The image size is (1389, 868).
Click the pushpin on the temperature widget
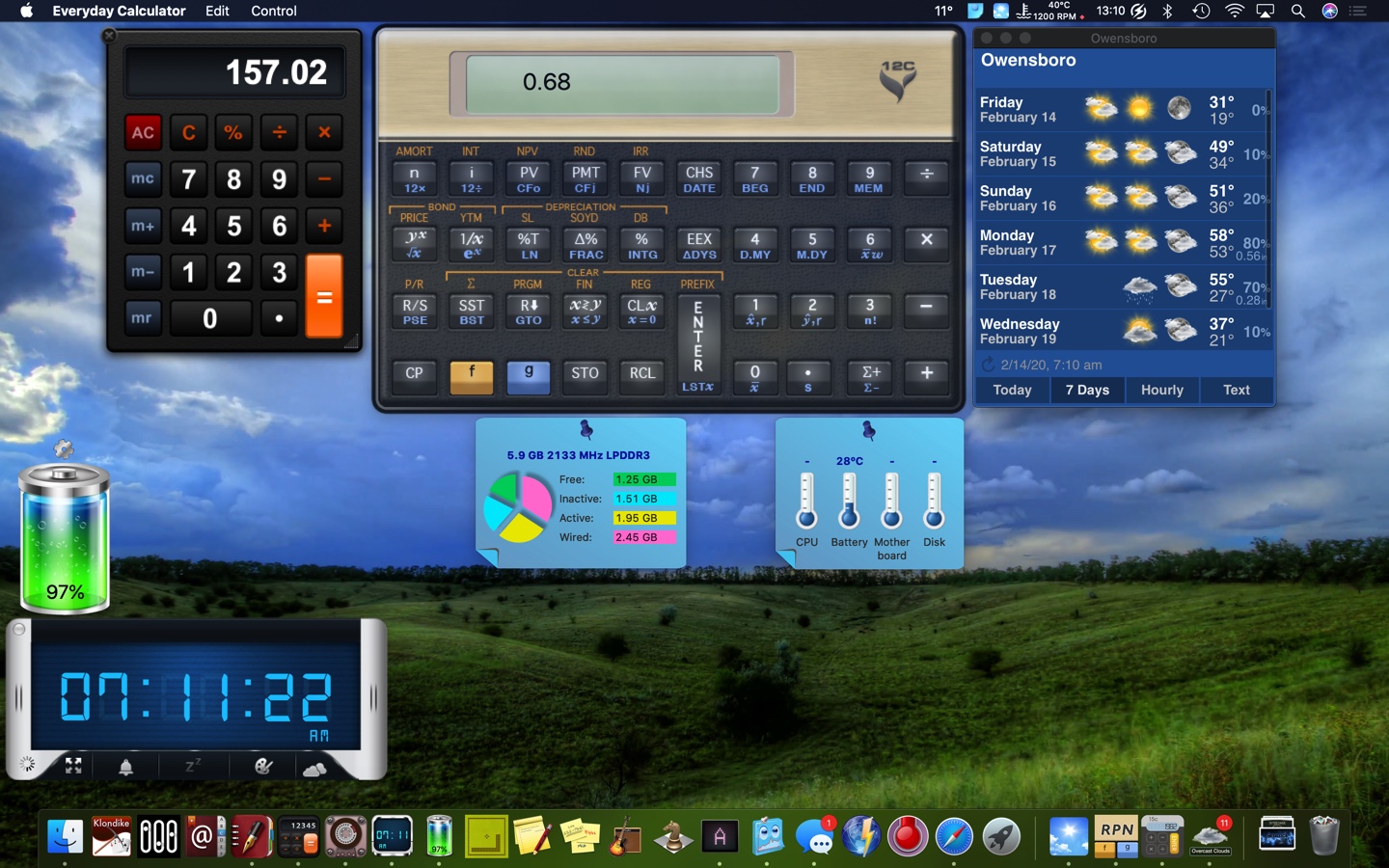868,430
